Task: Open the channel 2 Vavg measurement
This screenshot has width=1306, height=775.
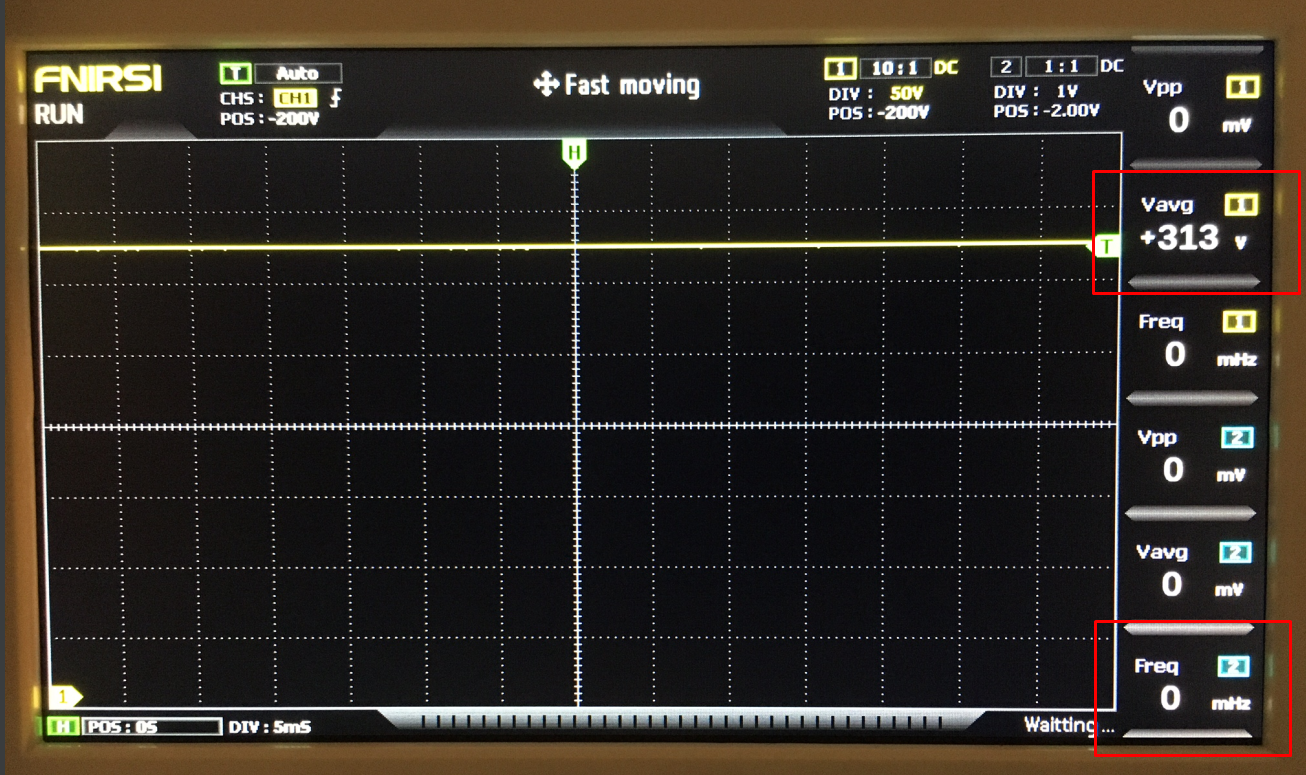Action: tap(1190, 573)
